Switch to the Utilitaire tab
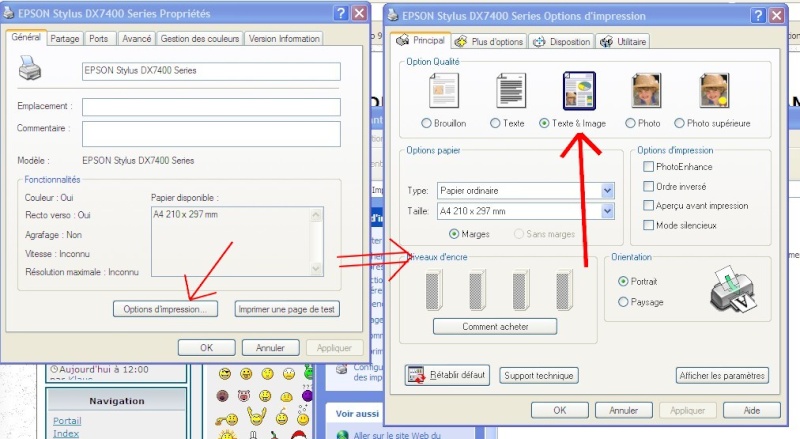Viewport: 800px width, 439px height. tap(623, 41)
